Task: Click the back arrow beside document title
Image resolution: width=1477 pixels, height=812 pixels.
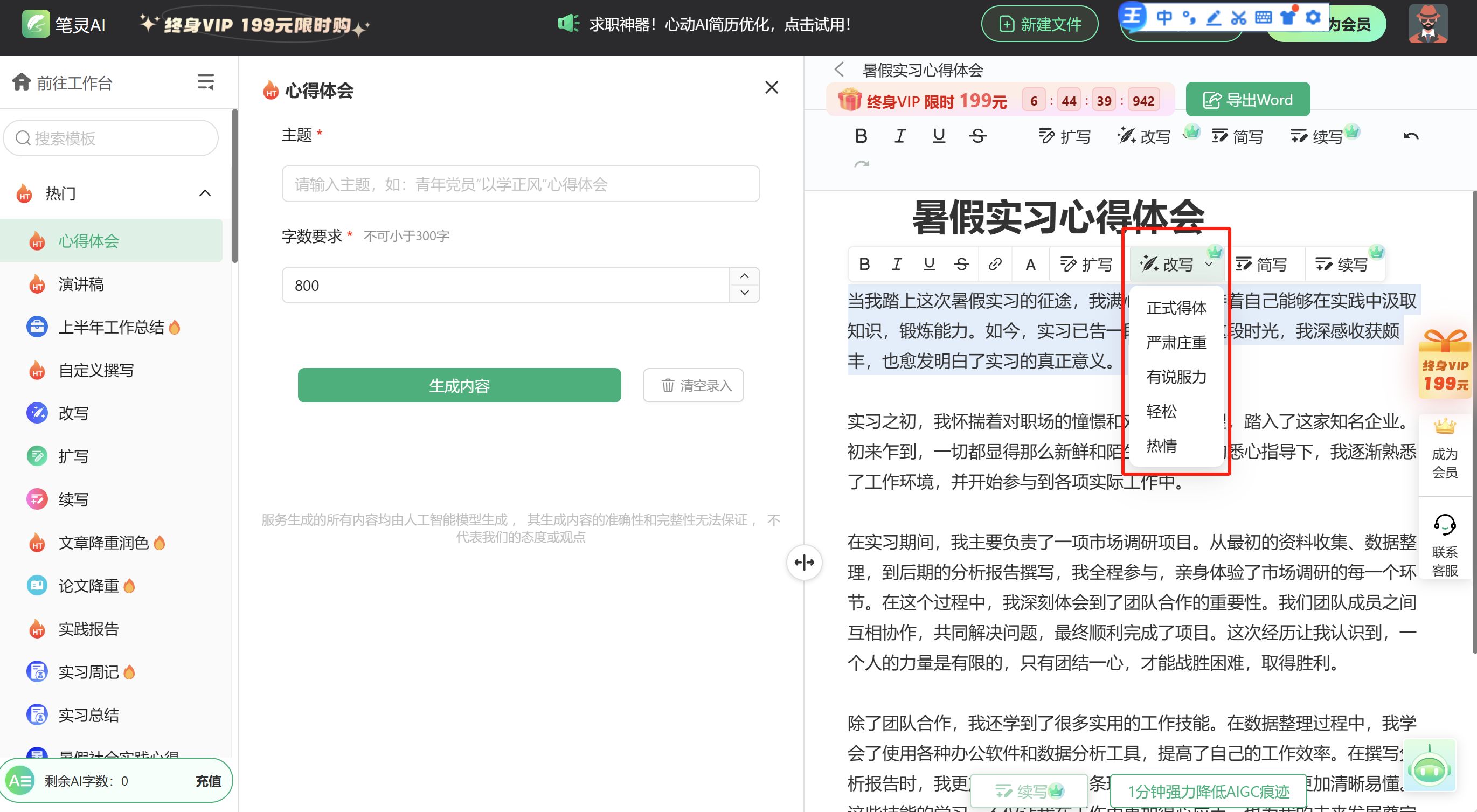Action: [840, 70]
